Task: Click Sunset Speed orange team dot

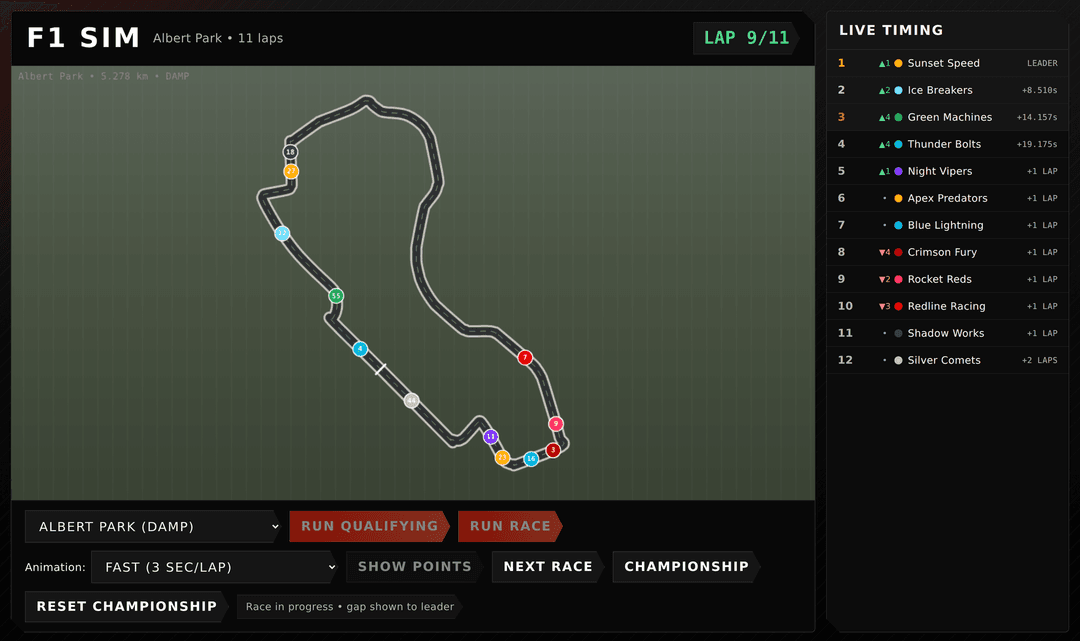Action: (x=898, y=63)
